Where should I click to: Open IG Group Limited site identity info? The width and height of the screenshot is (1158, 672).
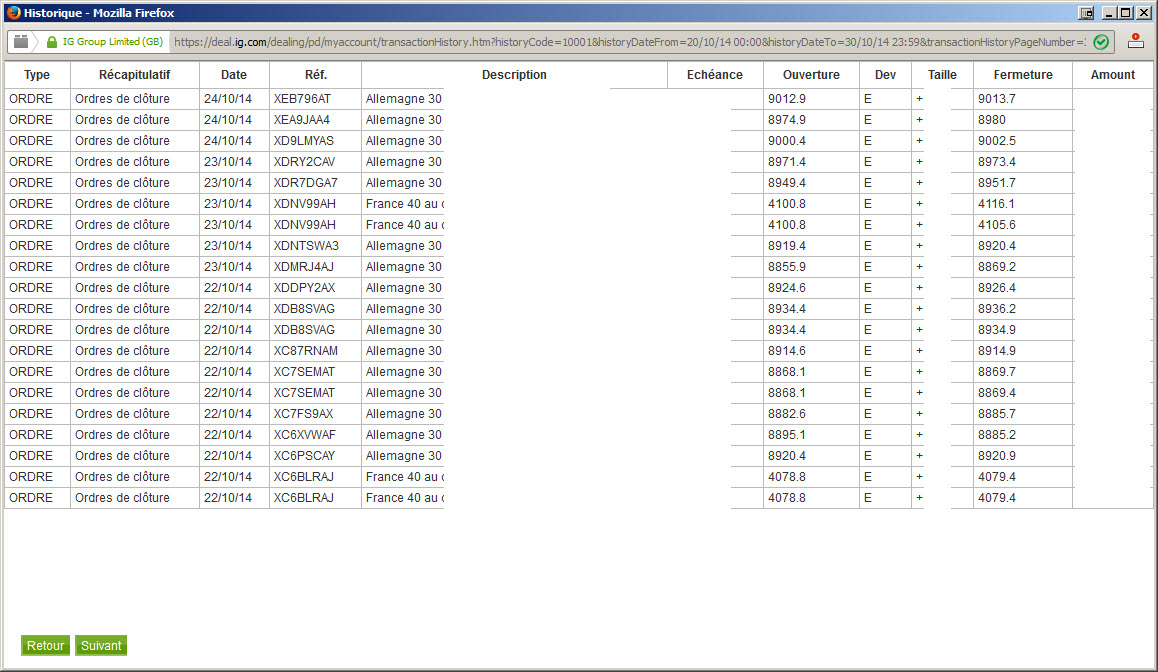coord(104,42)
